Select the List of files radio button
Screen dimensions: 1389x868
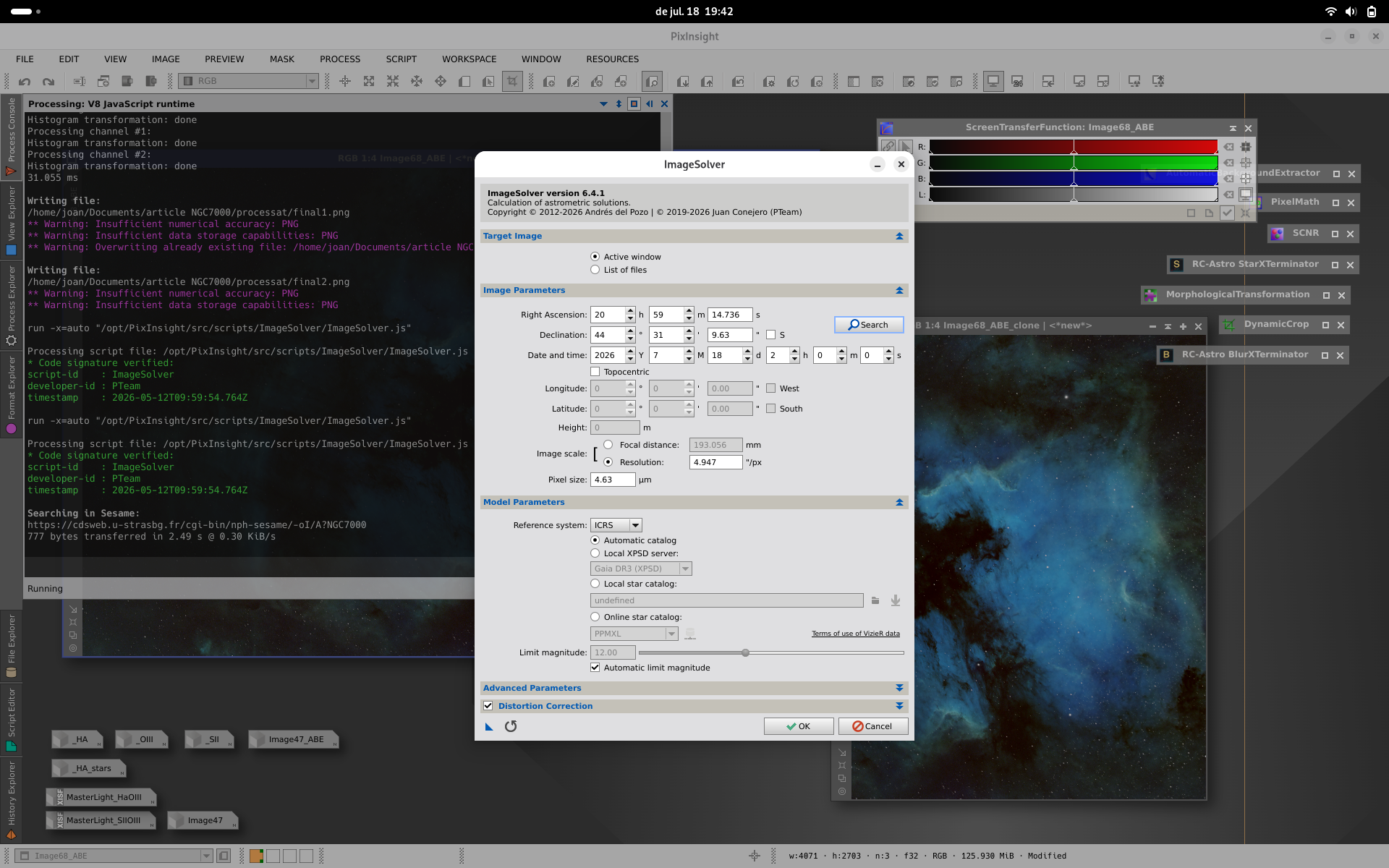click(x=595, y=270)
